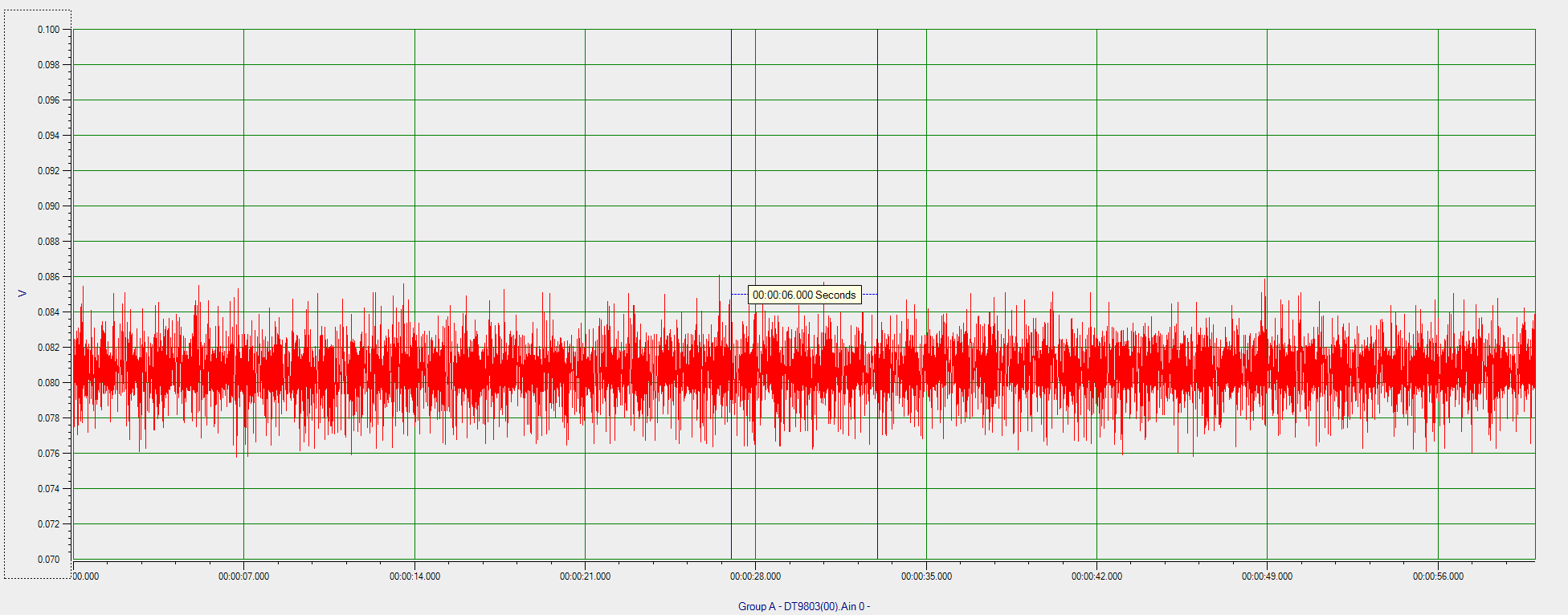
Task: Click the 0.074 voltage axis label
Action: [48, 489]
